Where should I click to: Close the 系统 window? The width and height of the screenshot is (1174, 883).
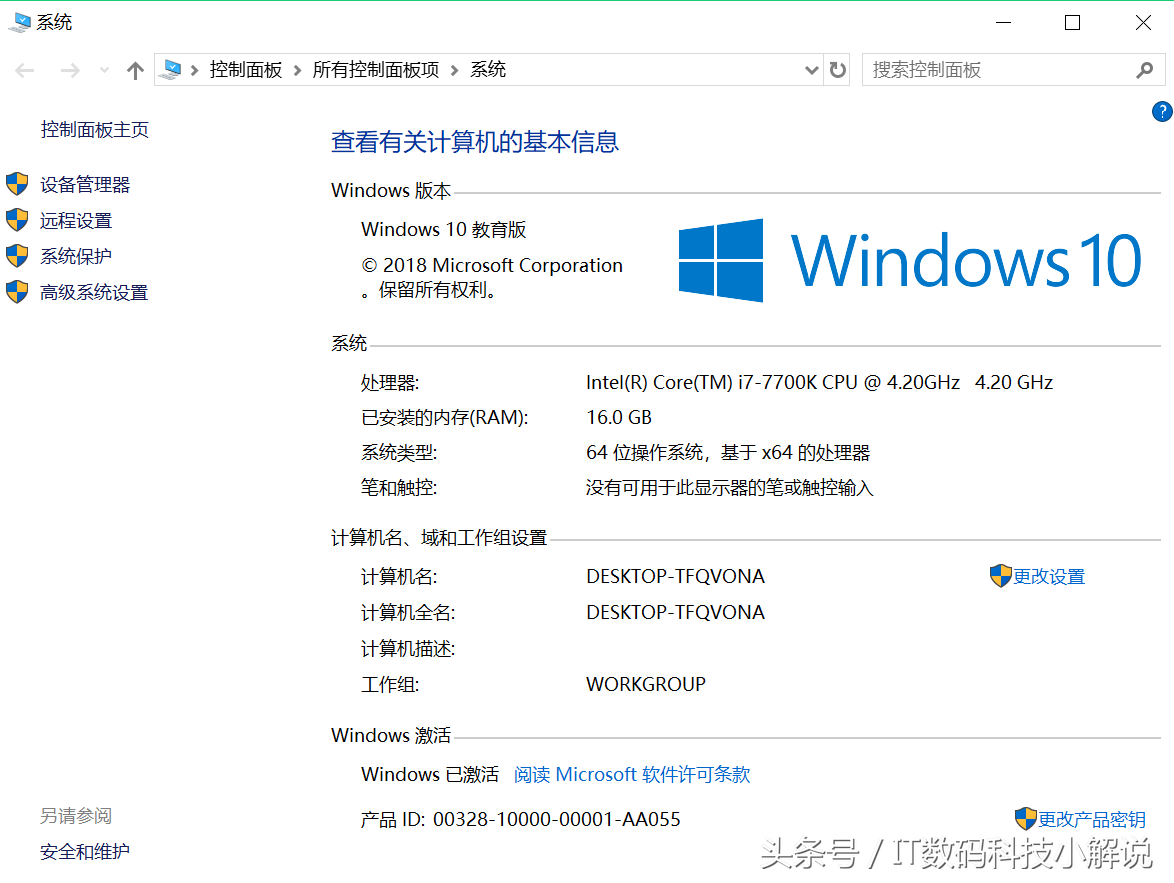(x=1143, y=22)
